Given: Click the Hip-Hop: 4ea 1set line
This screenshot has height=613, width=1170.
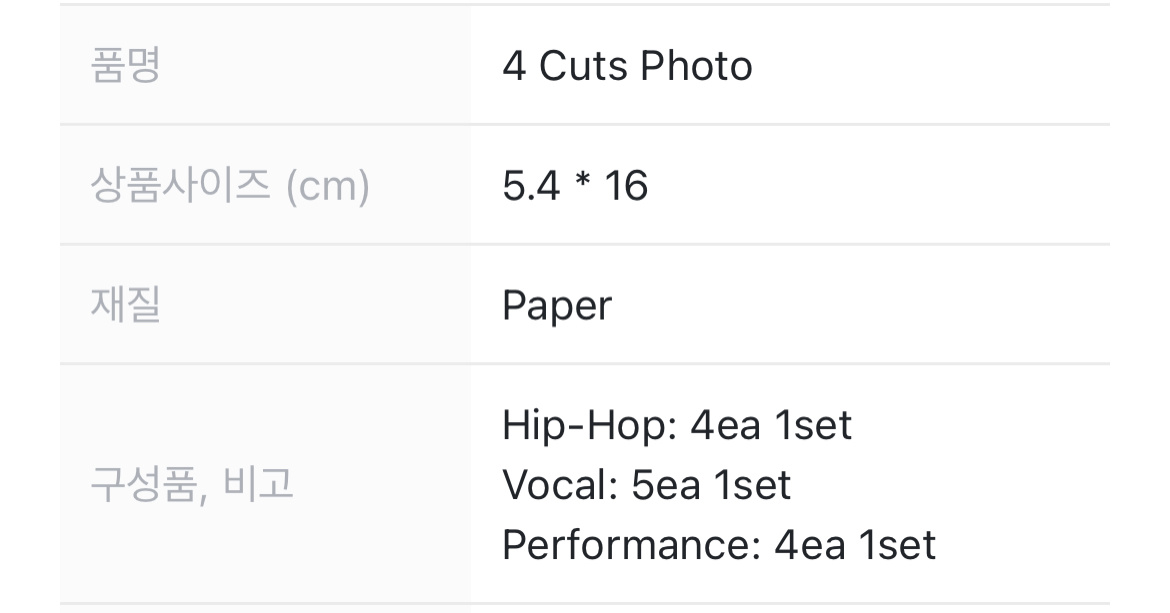Looking at the screenshot, I should pos(677,425).
